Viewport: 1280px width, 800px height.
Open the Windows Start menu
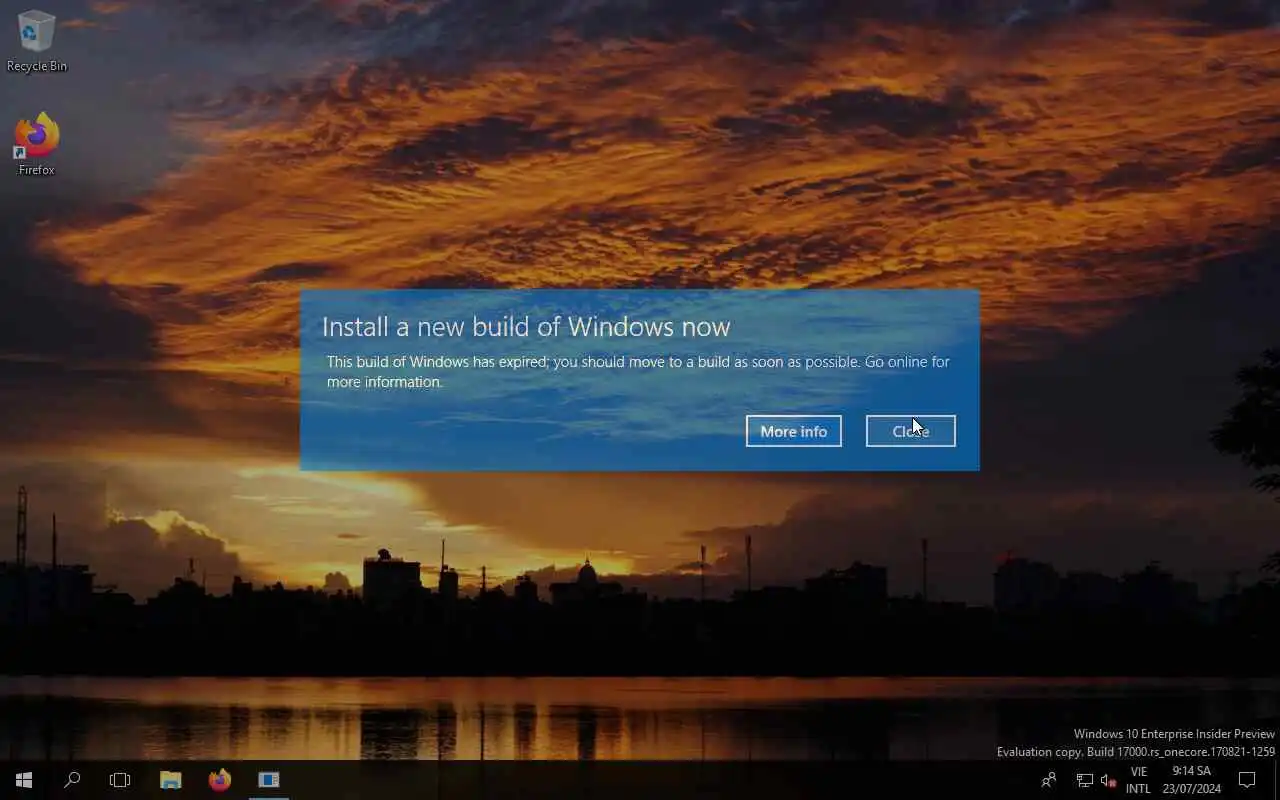(24, 780)
